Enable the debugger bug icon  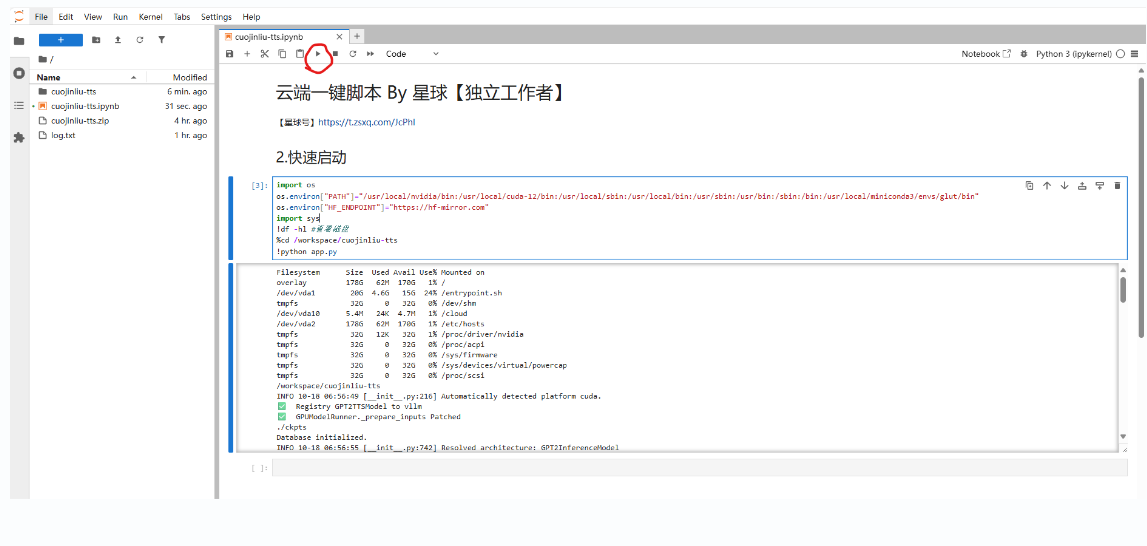1023,54
